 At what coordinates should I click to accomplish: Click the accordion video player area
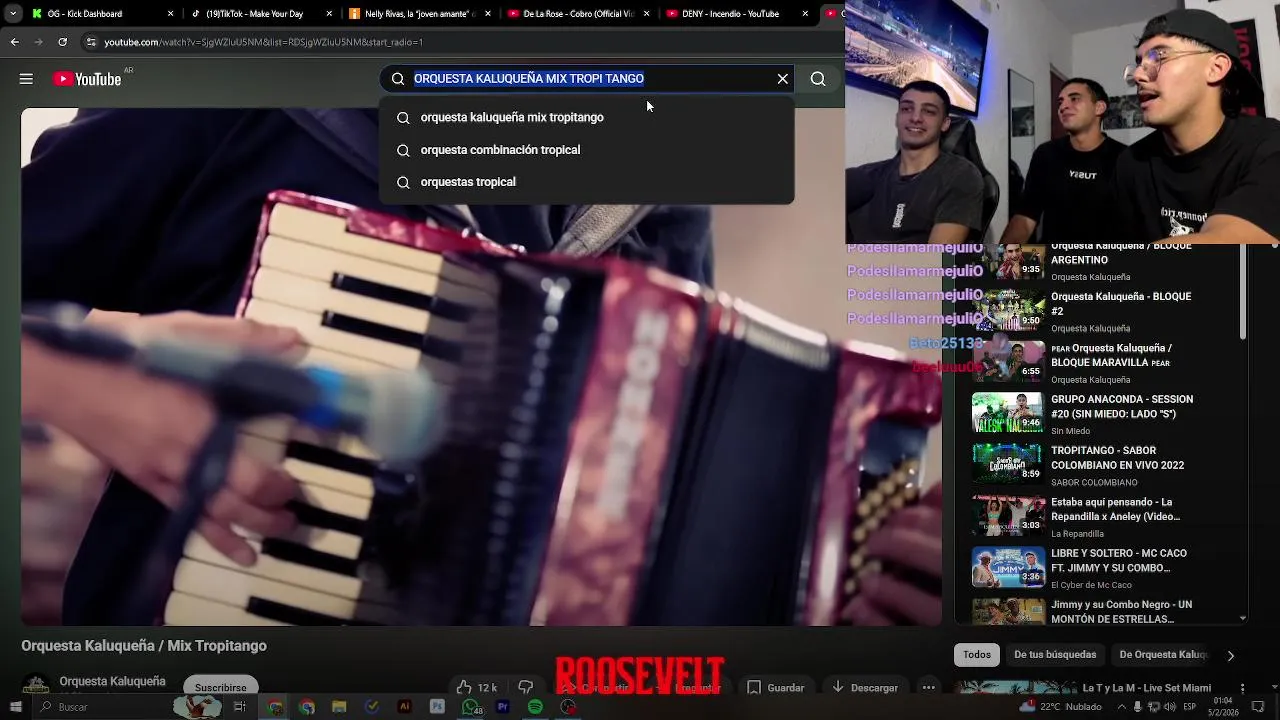[x=481, y=366]
